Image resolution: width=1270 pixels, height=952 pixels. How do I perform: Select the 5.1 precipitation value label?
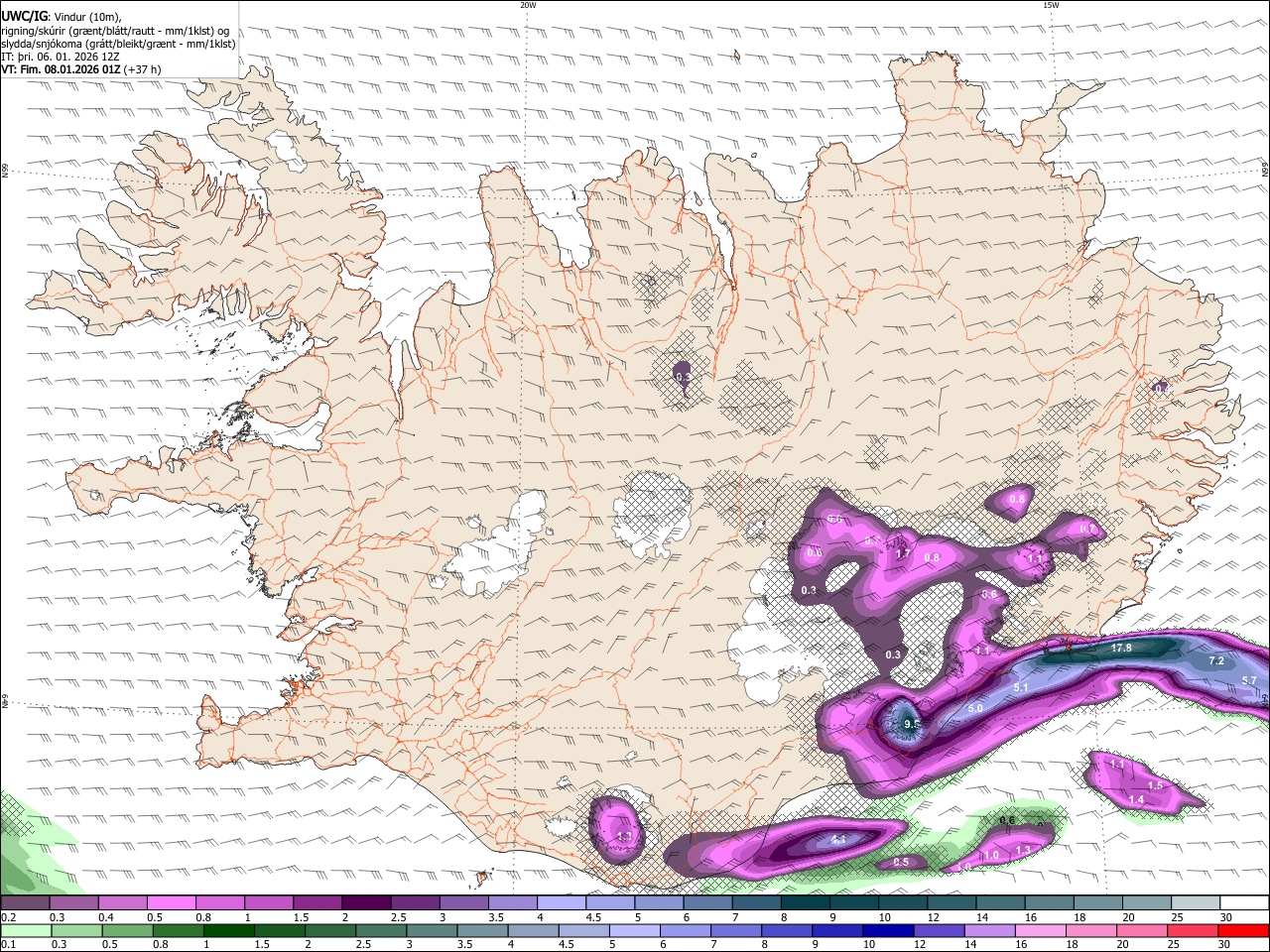(1021, 687)
